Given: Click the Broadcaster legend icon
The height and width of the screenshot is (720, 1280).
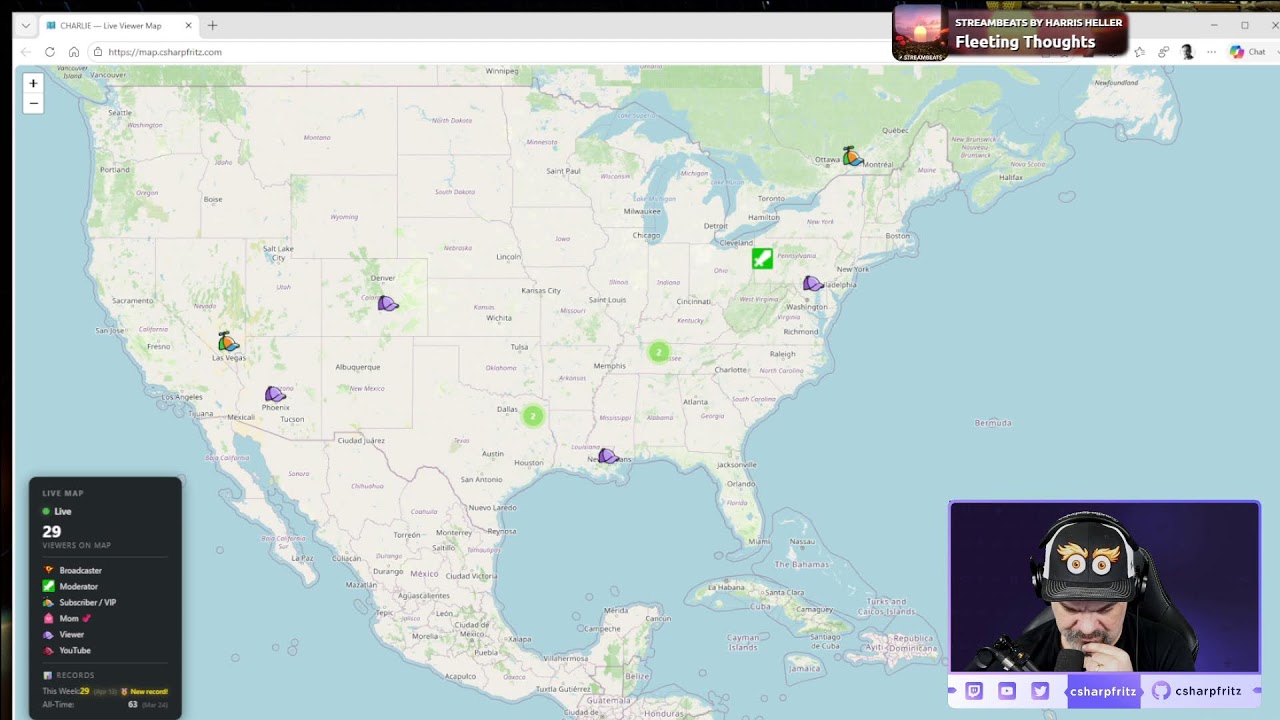Looking at the screenshot, I should coord(48,570).
